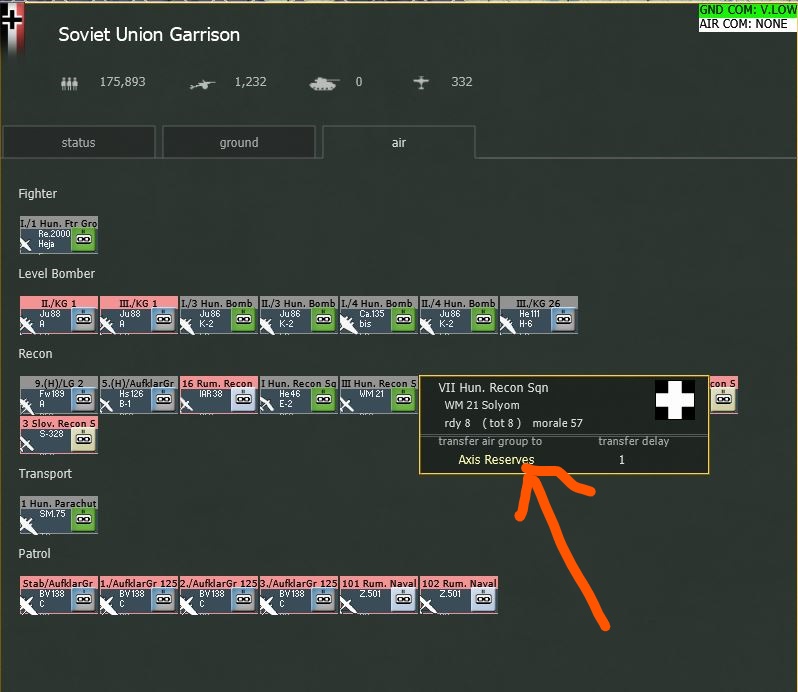
Task: Click Stab/AufklarGr BV138 patrol unit
Action: pos(59,595)
